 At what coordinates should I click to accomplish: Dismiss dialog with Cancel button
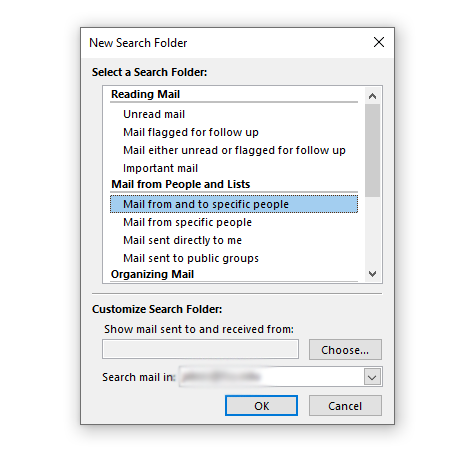tap(345, 406)
